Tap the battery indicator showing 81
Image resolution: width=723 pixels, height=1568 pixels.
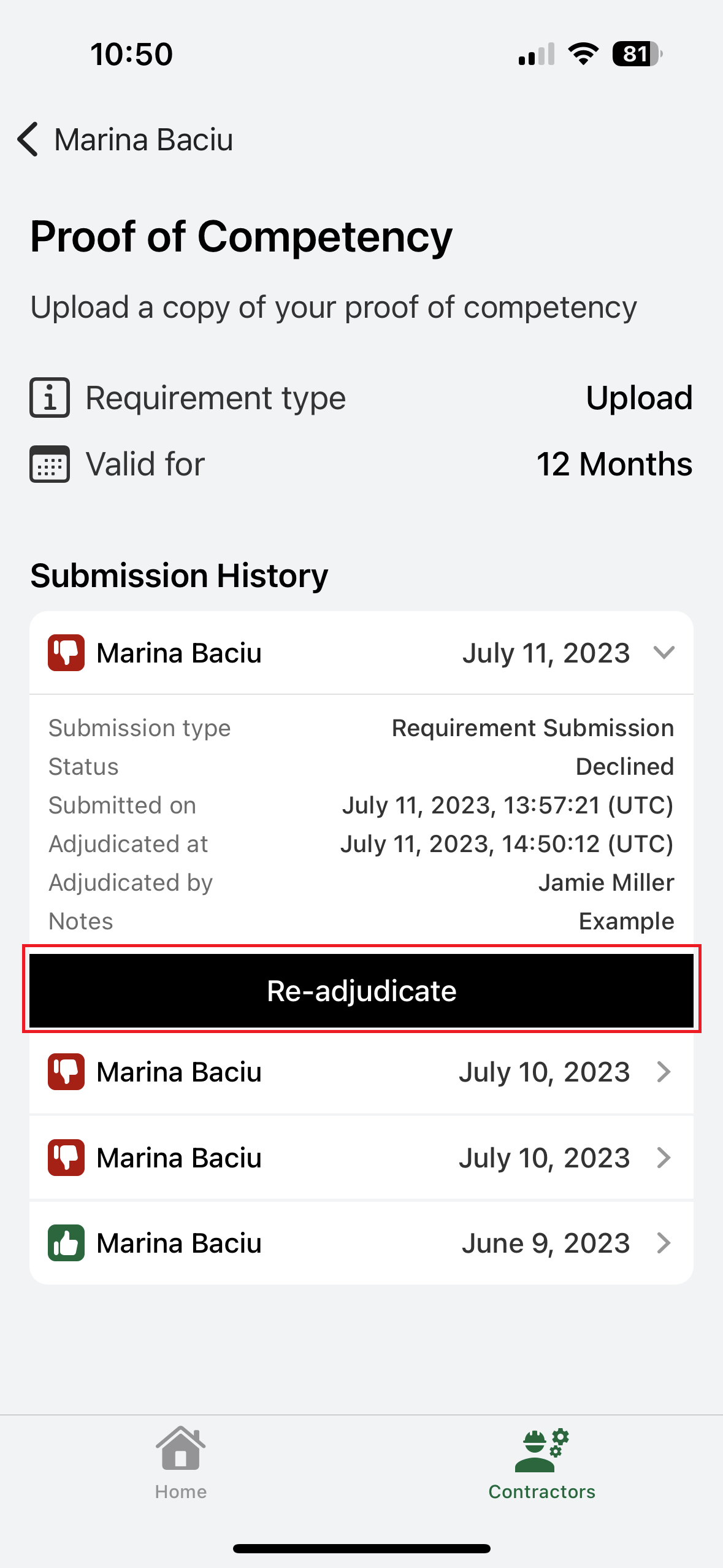click(637, 54)
